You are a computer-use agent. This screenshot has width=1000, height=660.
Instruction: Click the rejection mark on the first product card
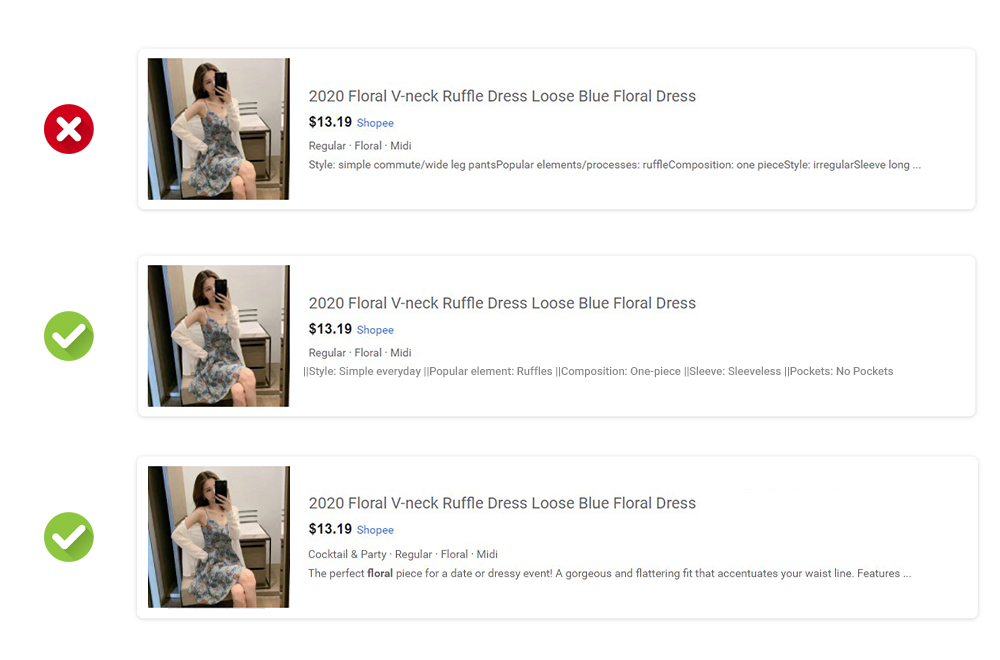[68, 129]
